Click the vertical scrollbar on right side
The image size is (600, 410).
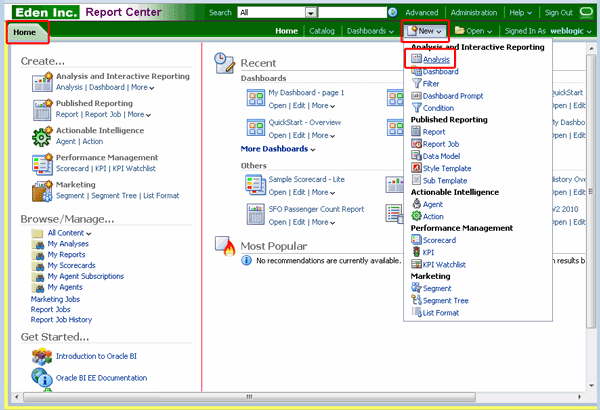591,189
